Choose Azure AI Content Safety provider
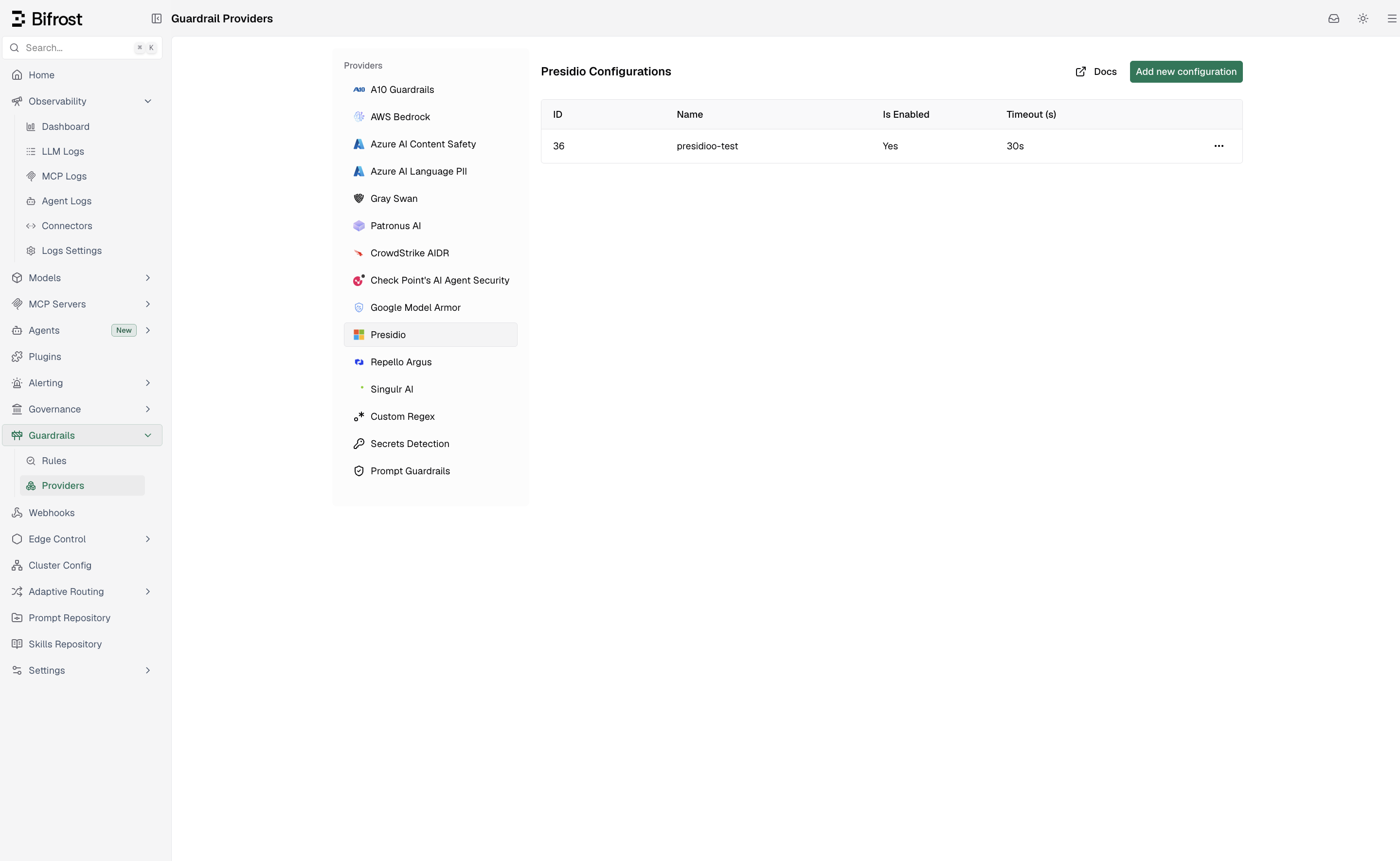1400x861 pixels. [431, 144]
